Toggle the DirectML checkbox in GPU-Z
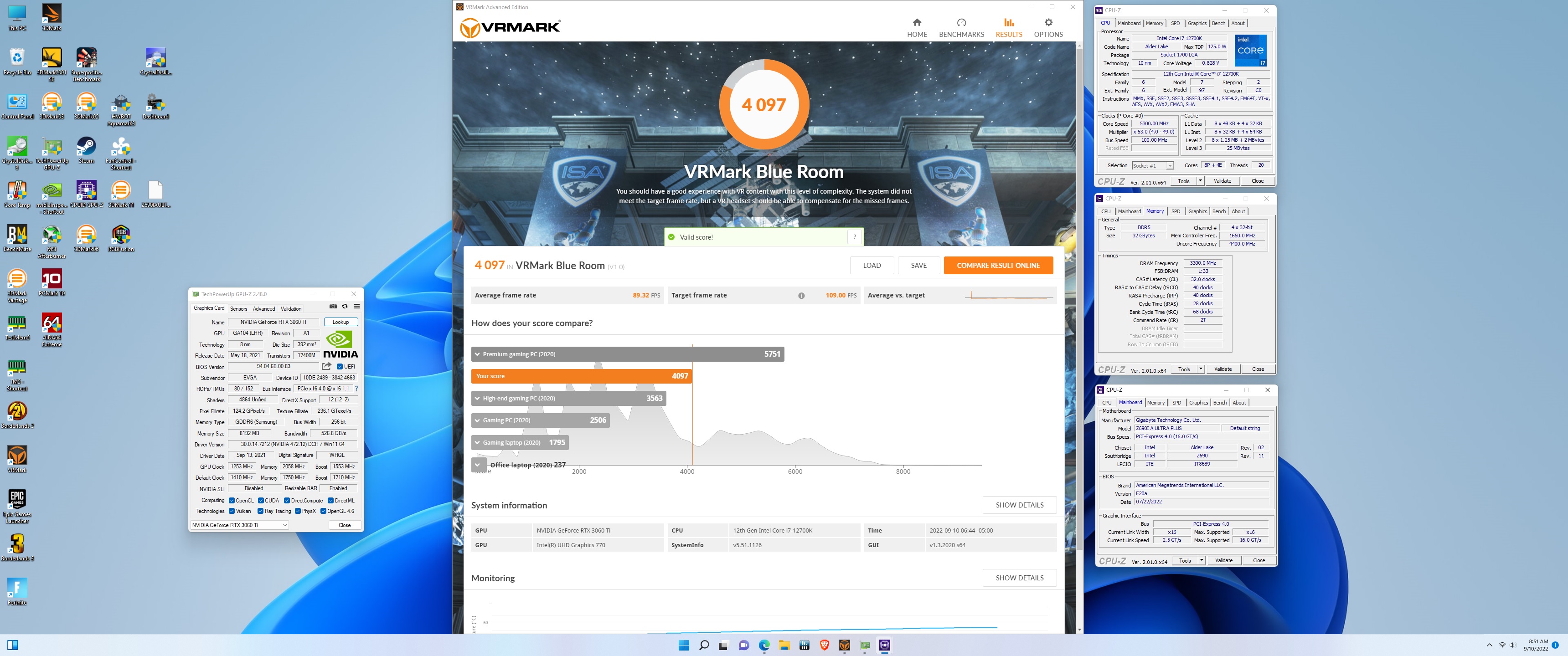This screenshot has width=1568, height=656. 330,500
